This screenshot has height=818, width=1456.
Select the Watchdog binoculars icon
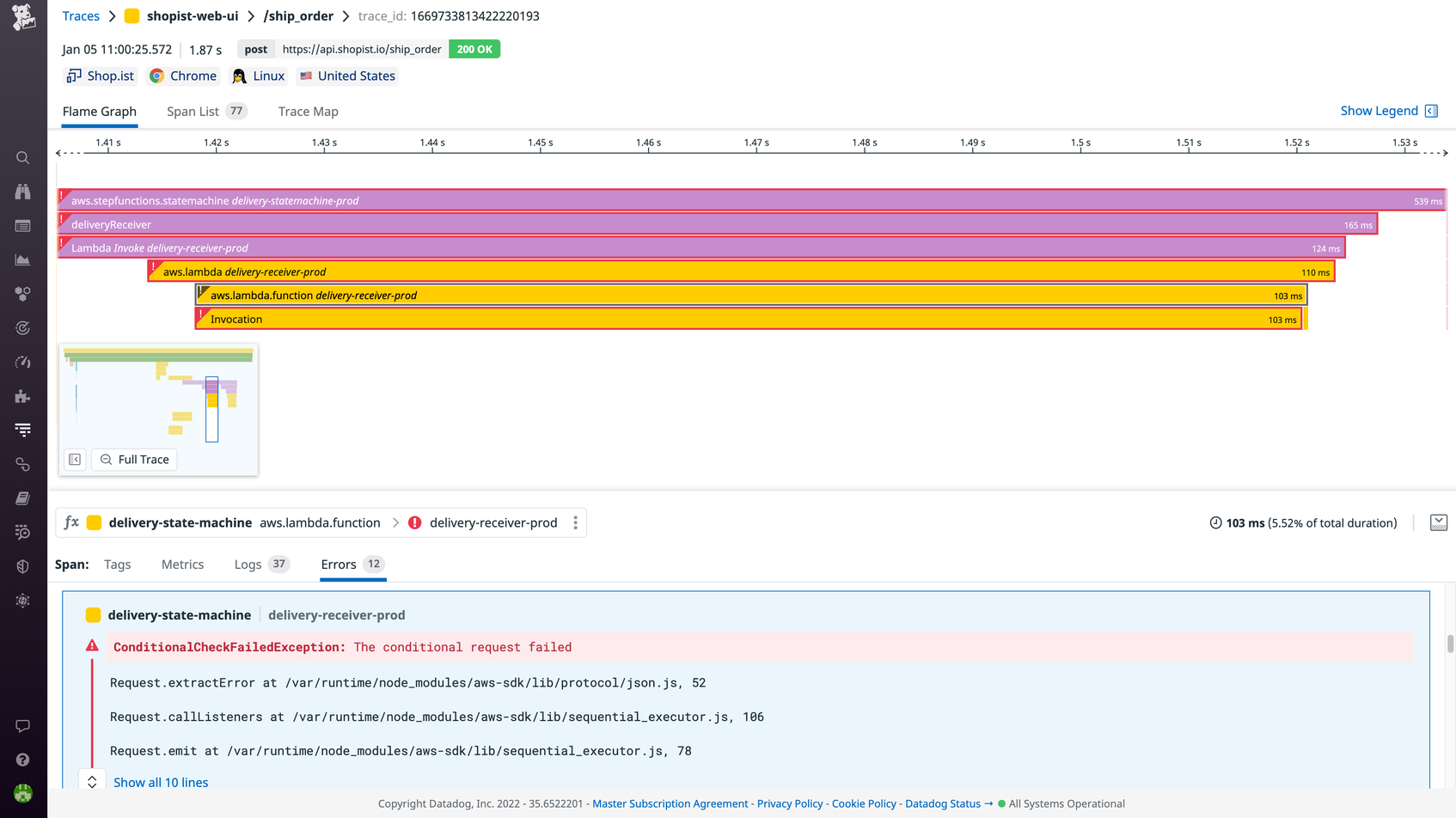click(x=22, y=192)
